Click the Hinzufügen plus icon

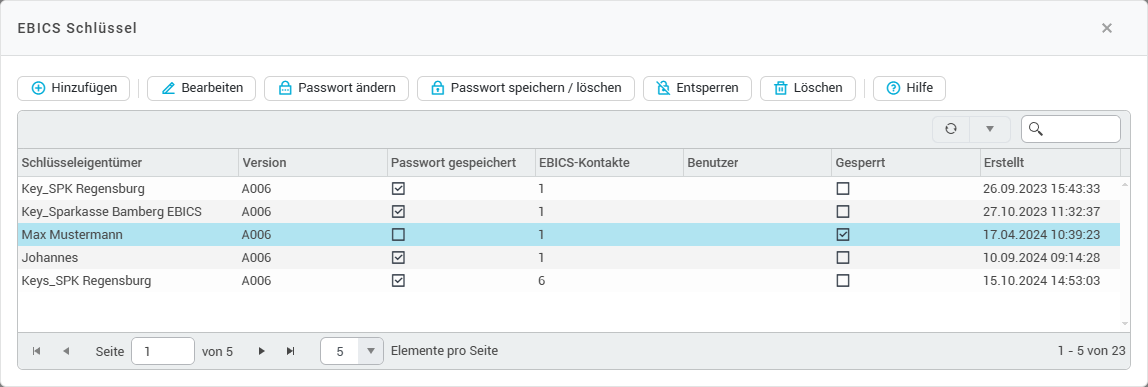tap(38, 88)
